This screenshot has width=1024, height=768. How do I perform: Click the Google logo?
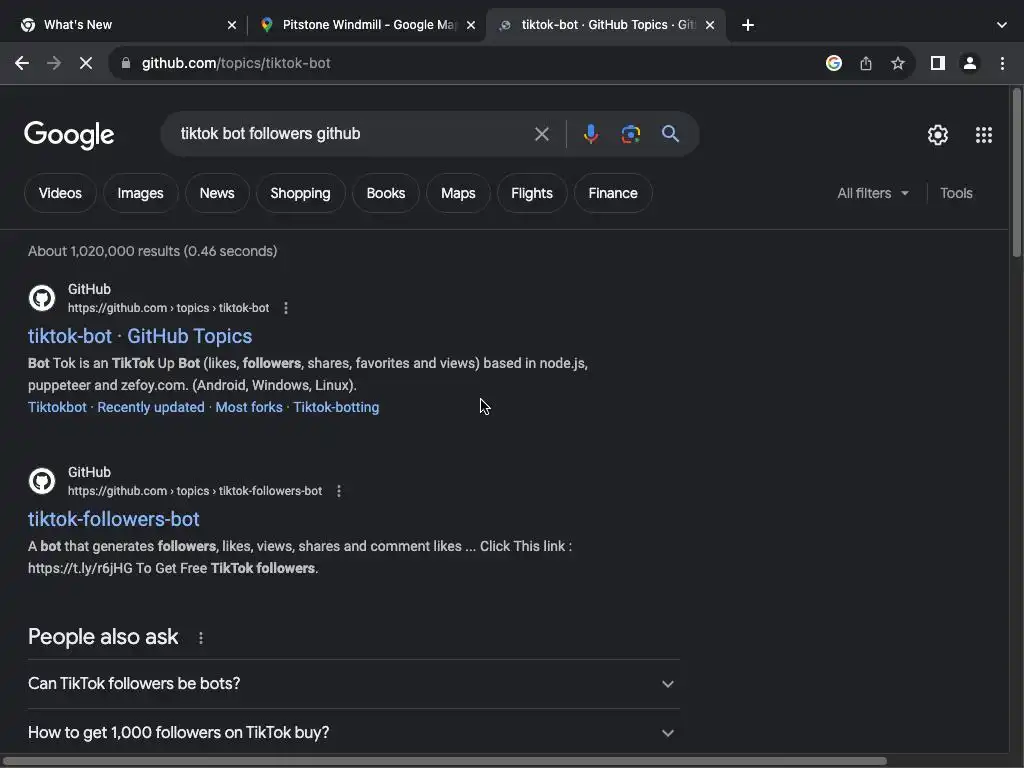[69, 135]
